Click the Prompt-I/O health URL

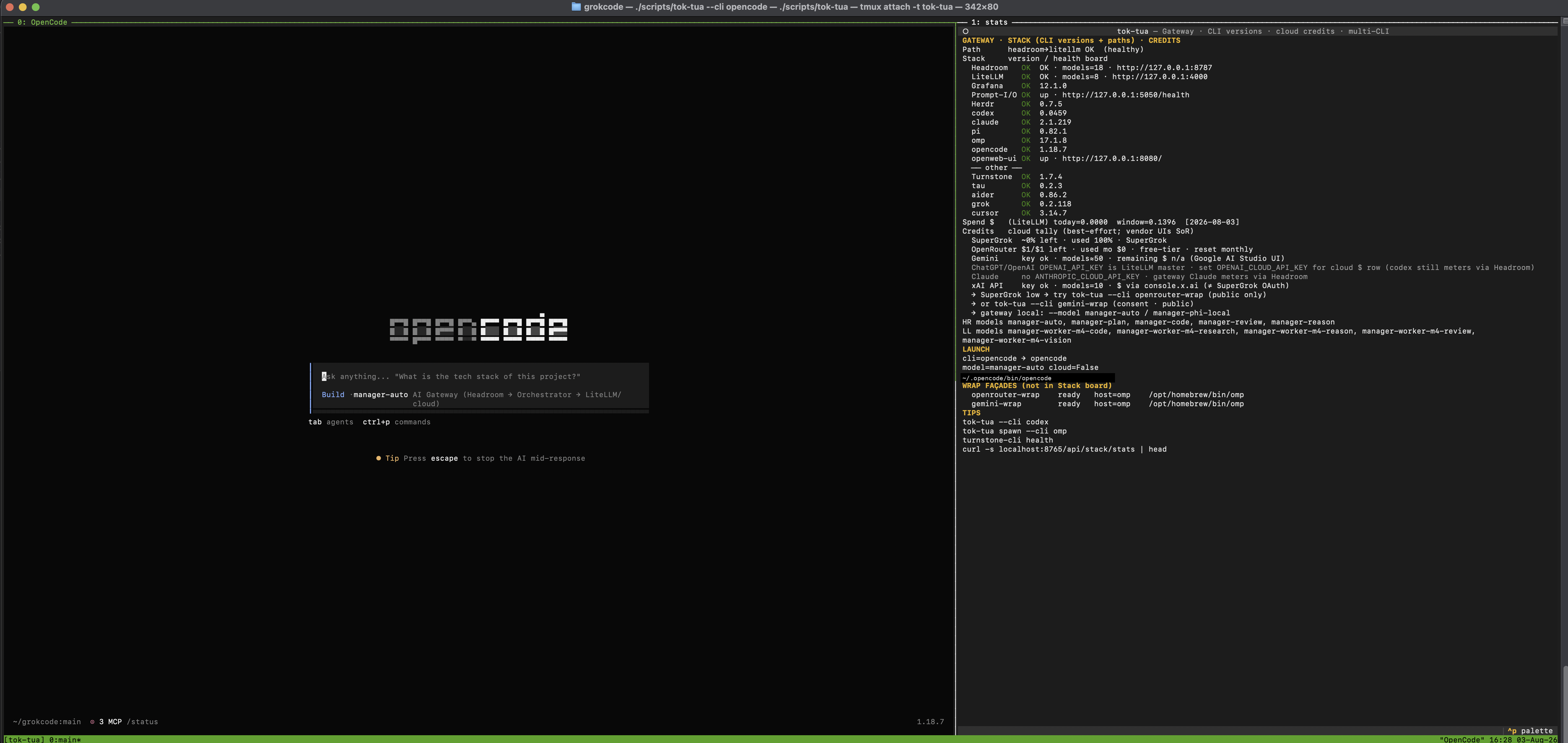[x=1125, y=95]
